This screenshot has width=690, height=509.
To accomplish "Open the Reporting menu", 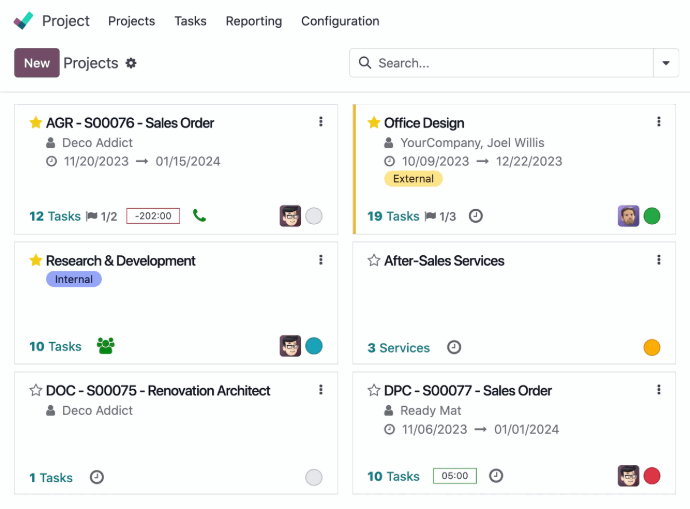I will (254, 21).
